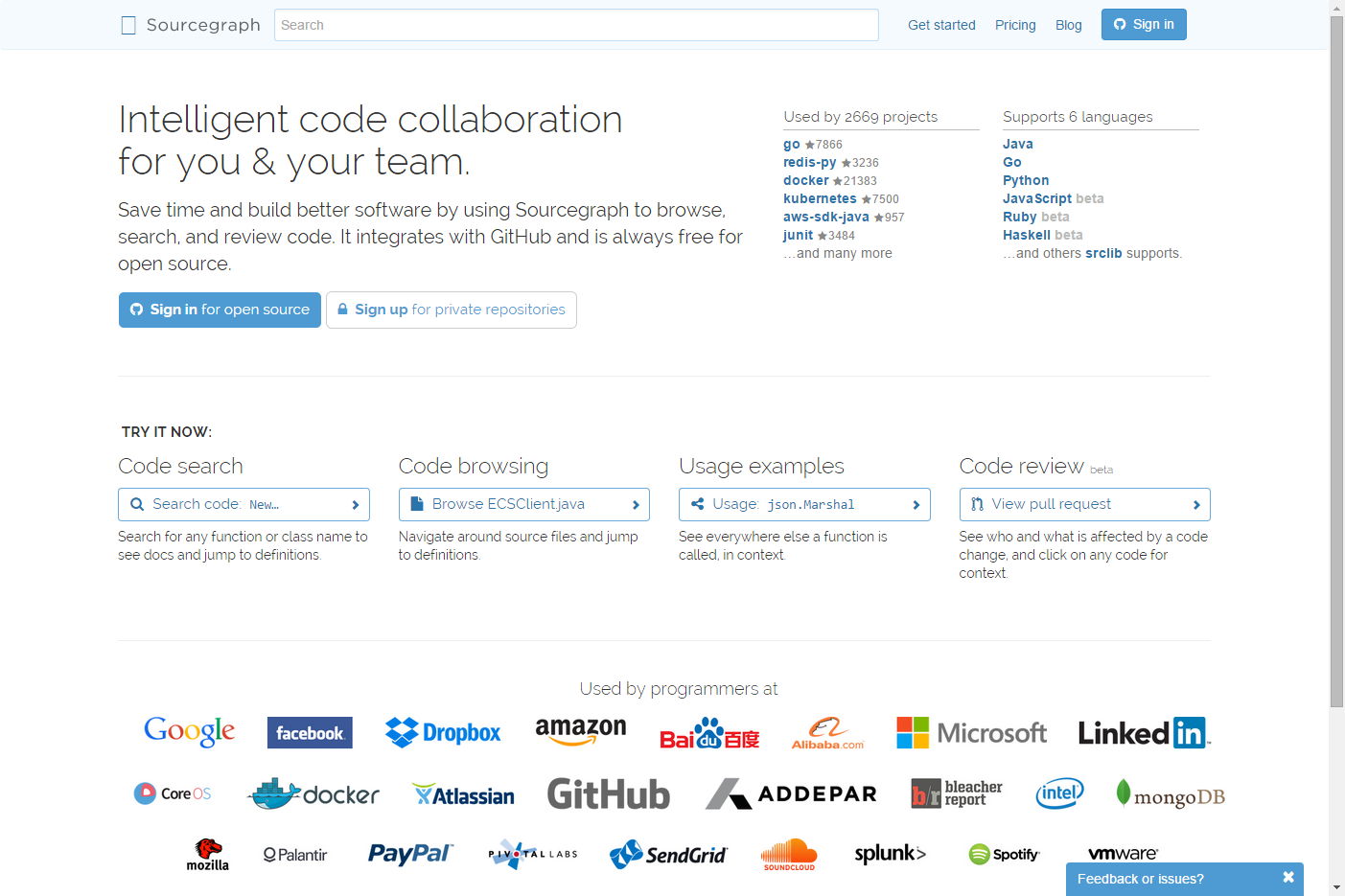This screenshot has width=1345, height=896.
Task: Focus the top Search input field
Action: pyautogui.click(x=576, y=25)
